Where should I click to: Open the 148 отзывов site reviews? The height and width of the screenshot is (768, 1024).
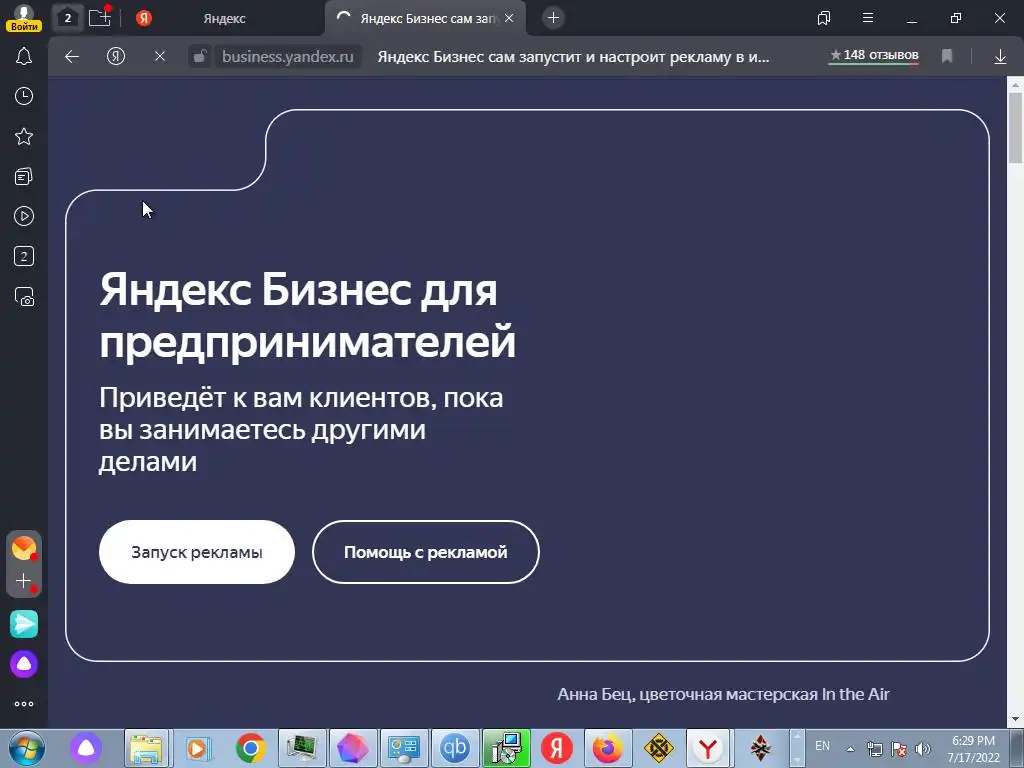point(874,56)
